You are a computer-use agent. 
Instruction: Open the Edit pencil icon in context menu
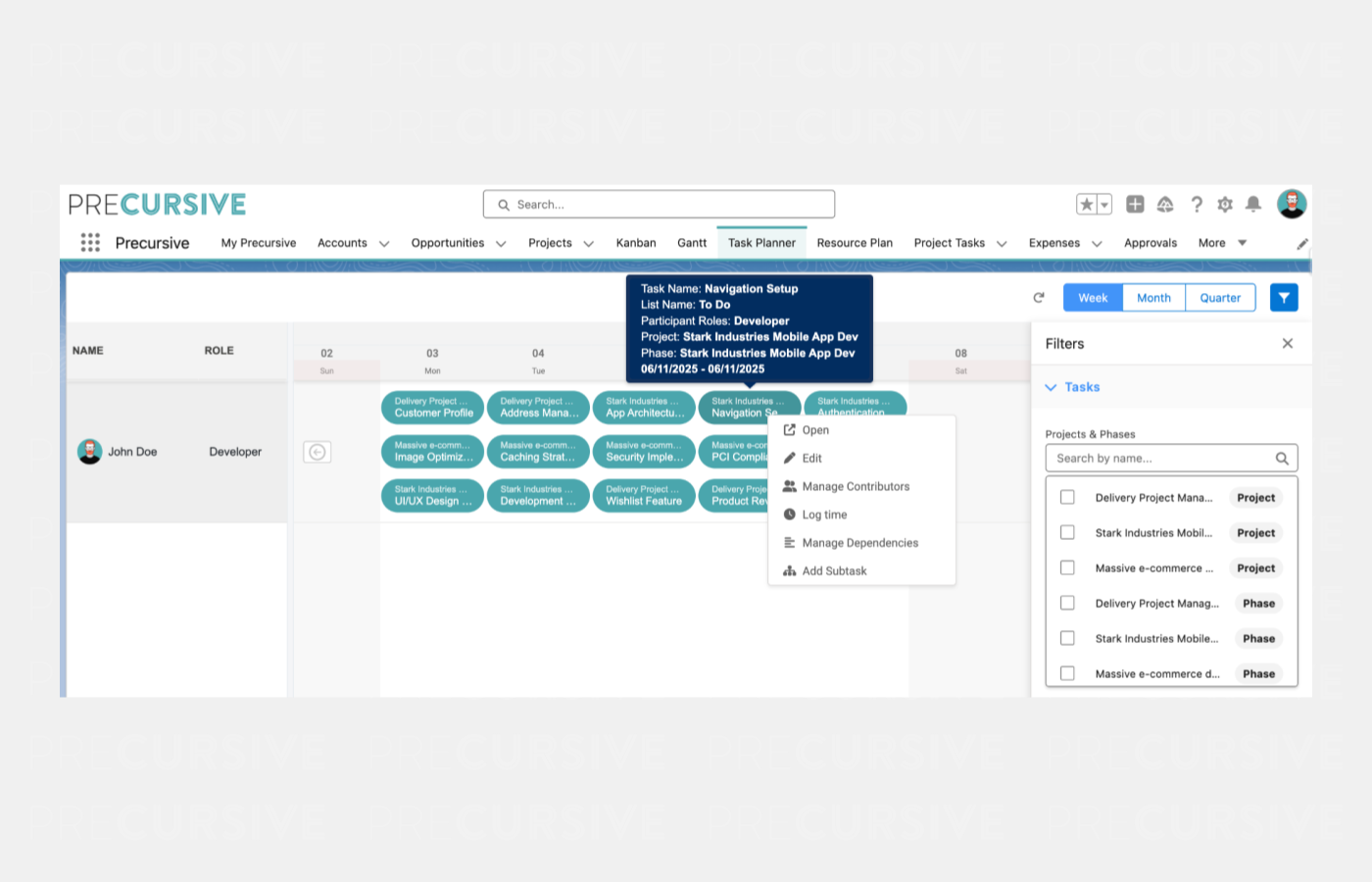pyautogui.click(x=790, y=458)
